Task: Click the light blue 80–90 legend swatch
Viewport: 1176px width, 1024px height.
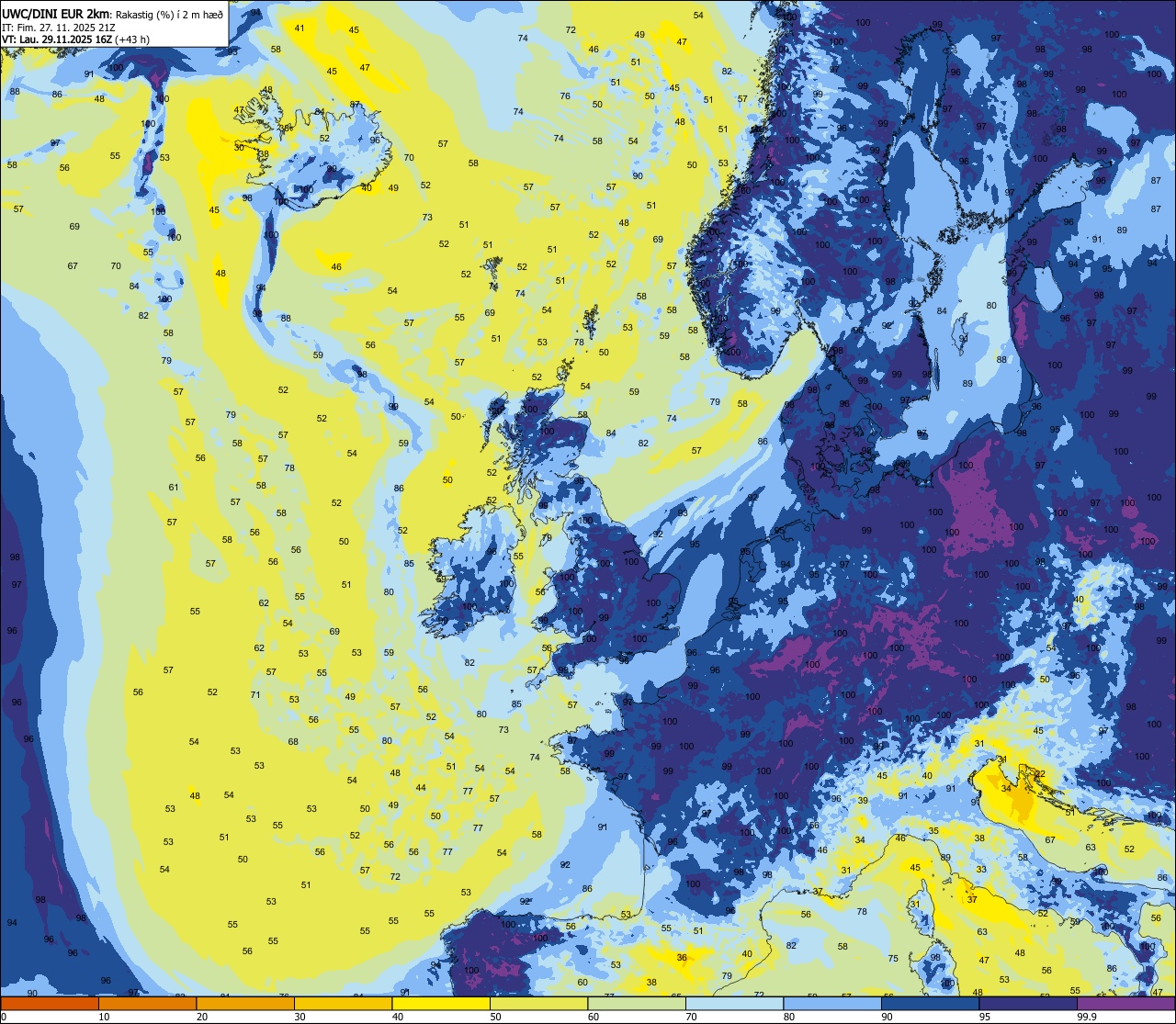Action: tap(832, 1003)
